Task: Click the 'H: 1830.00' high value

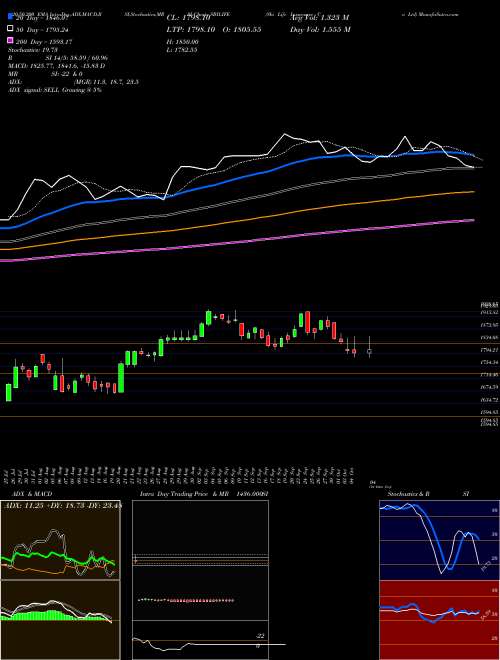Action: pyautogui.click(x=183, y=42)
